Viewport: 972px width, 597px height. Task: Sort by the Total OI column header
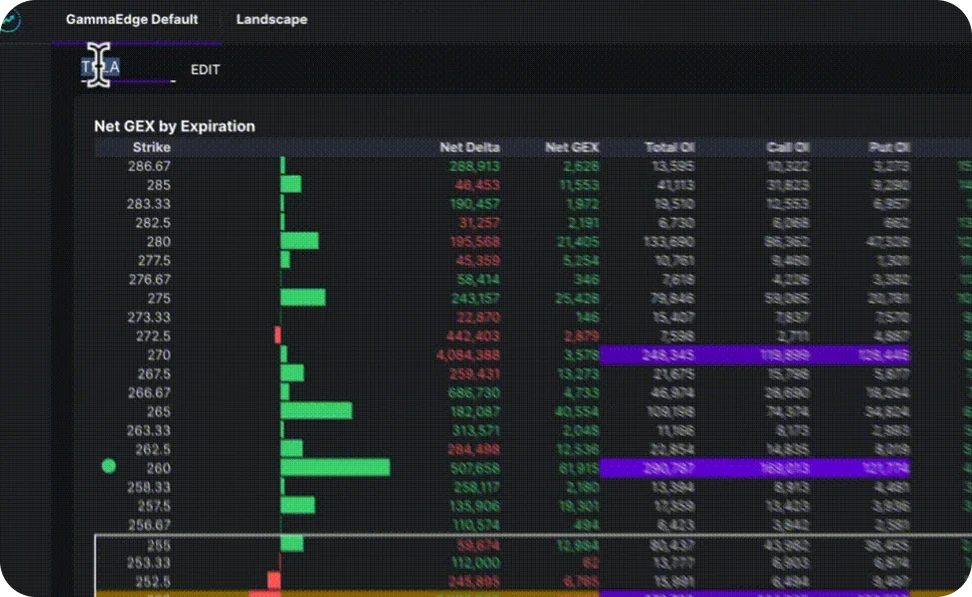pos(669,147)
